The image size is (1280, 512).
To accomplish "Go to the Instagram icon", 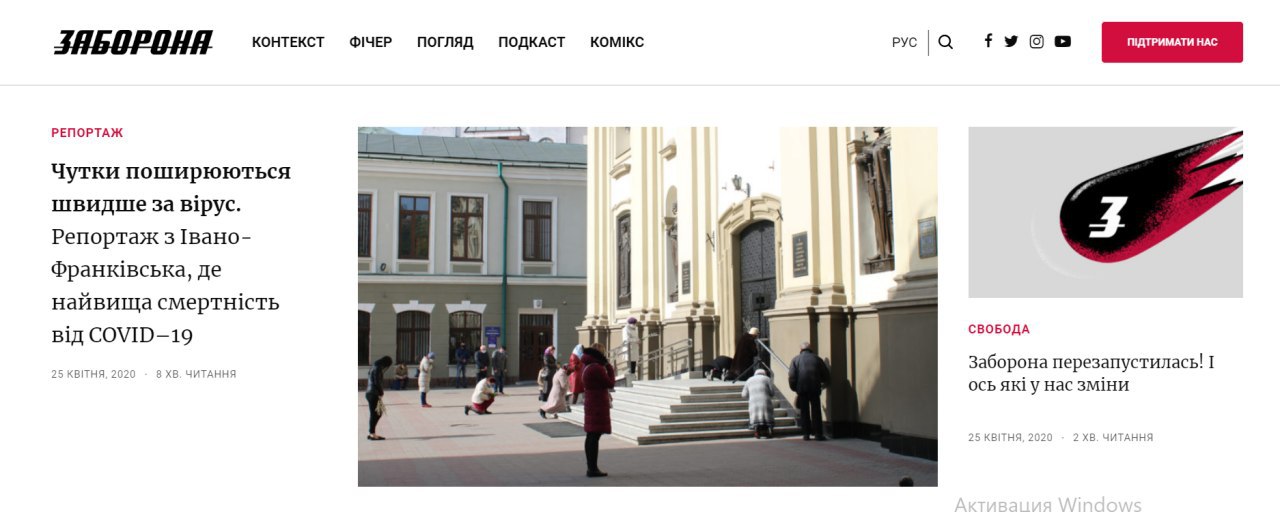I will click(x=1037, y=42).
